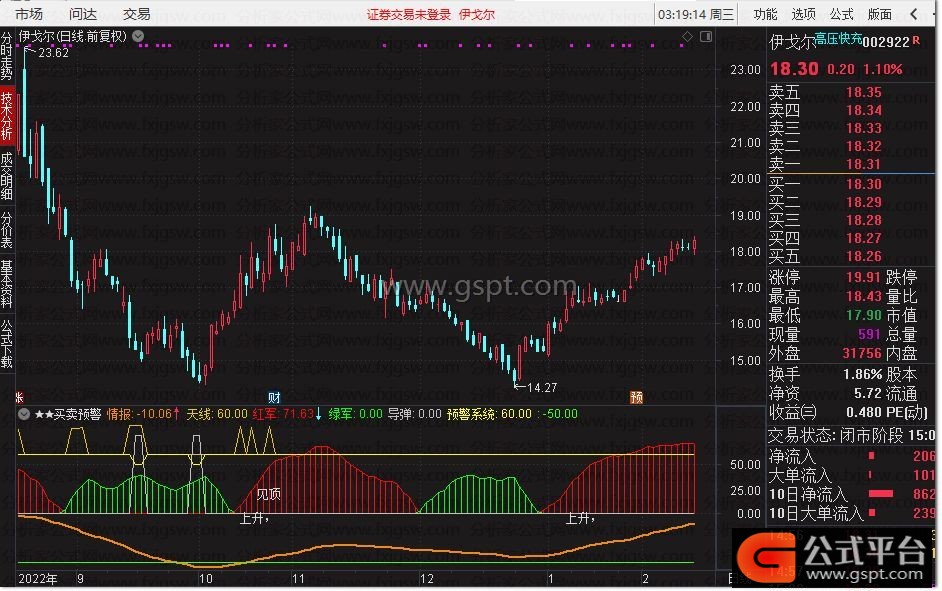Open the 版面 menu

(880, 14)
